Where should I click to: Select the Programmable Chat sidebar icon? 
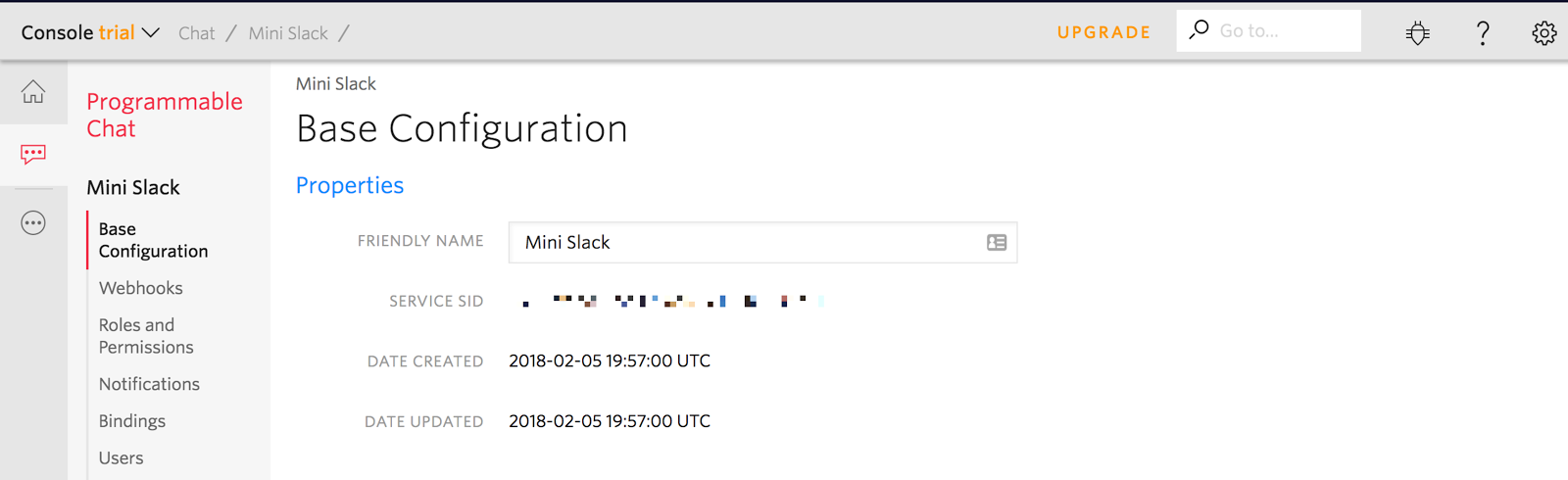click(x=33, y=154)
